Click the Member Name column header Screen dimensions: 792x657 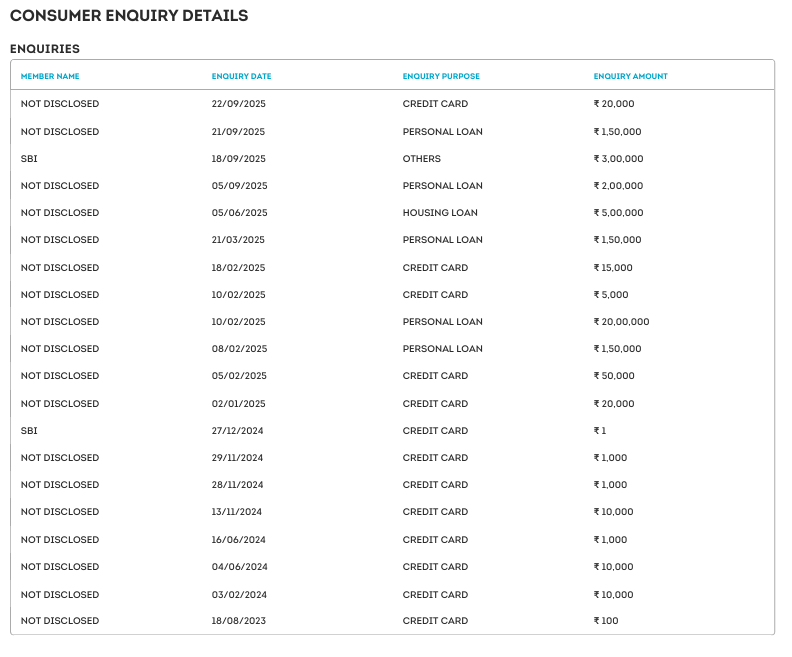coord(50,76)
